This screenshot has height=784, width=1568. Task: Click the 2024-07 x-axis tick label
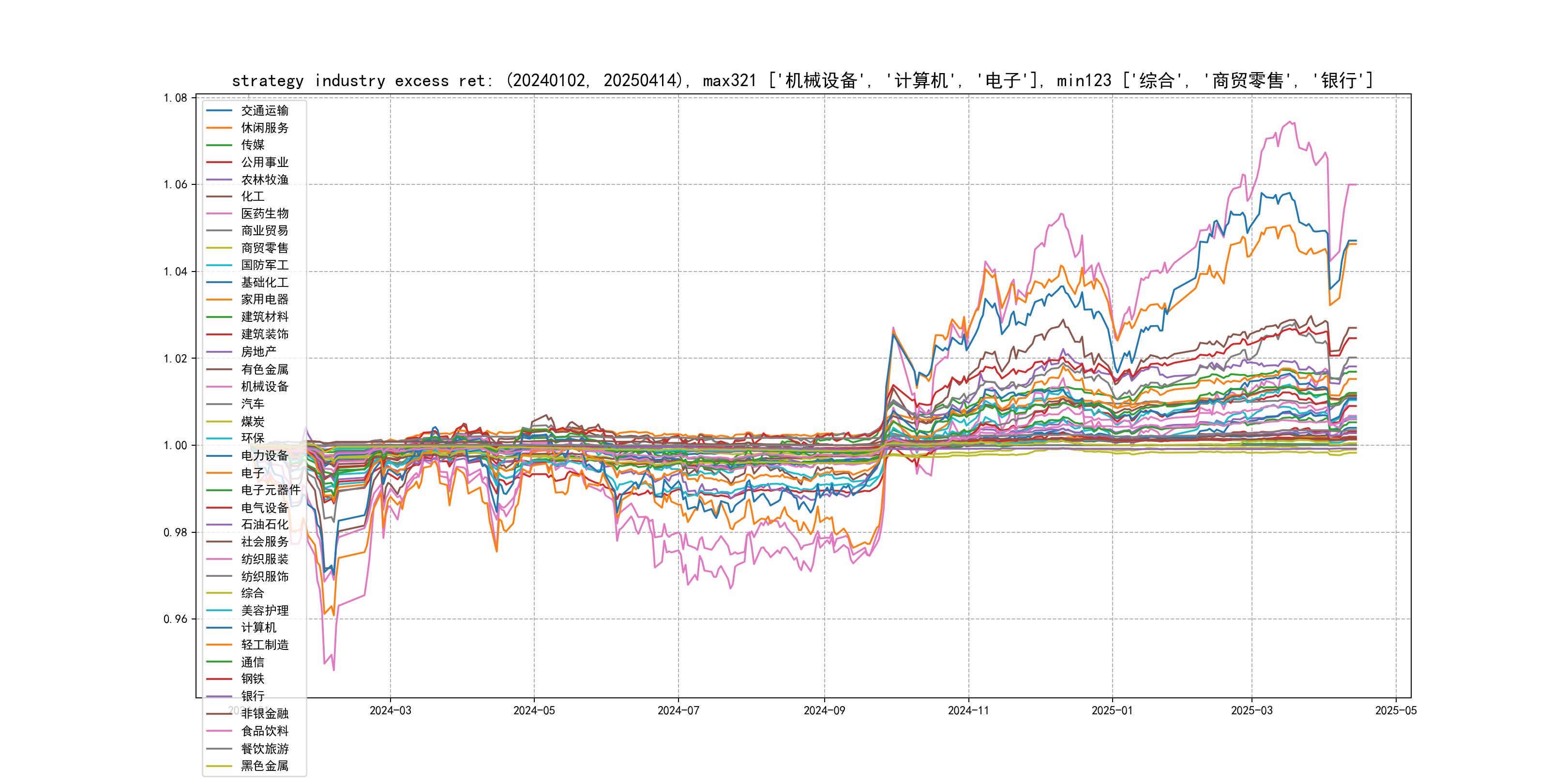coord(678,711)
